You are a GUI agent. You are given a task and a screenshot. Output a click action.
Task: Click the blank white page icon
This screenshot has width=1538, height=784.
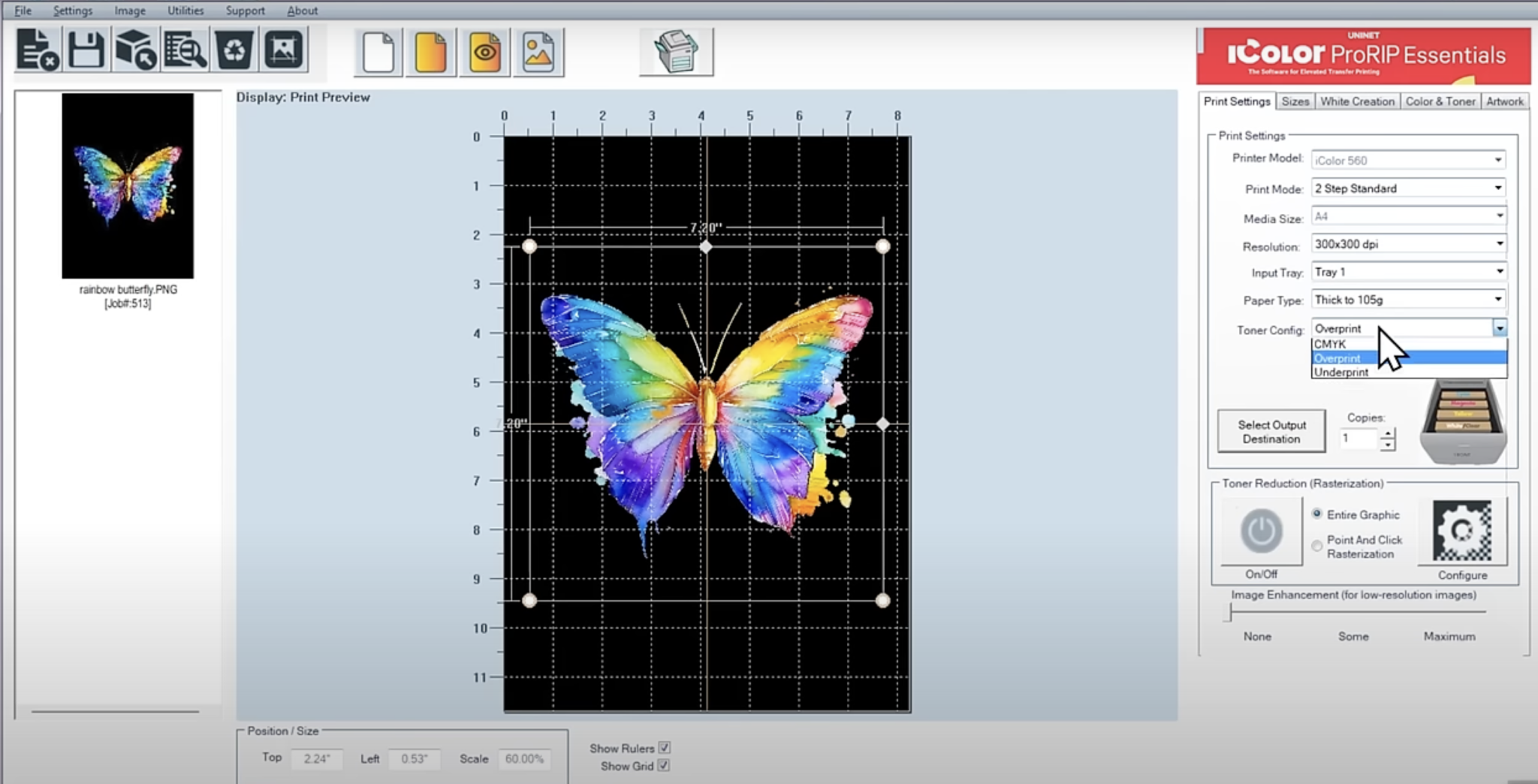click(378, 53)
